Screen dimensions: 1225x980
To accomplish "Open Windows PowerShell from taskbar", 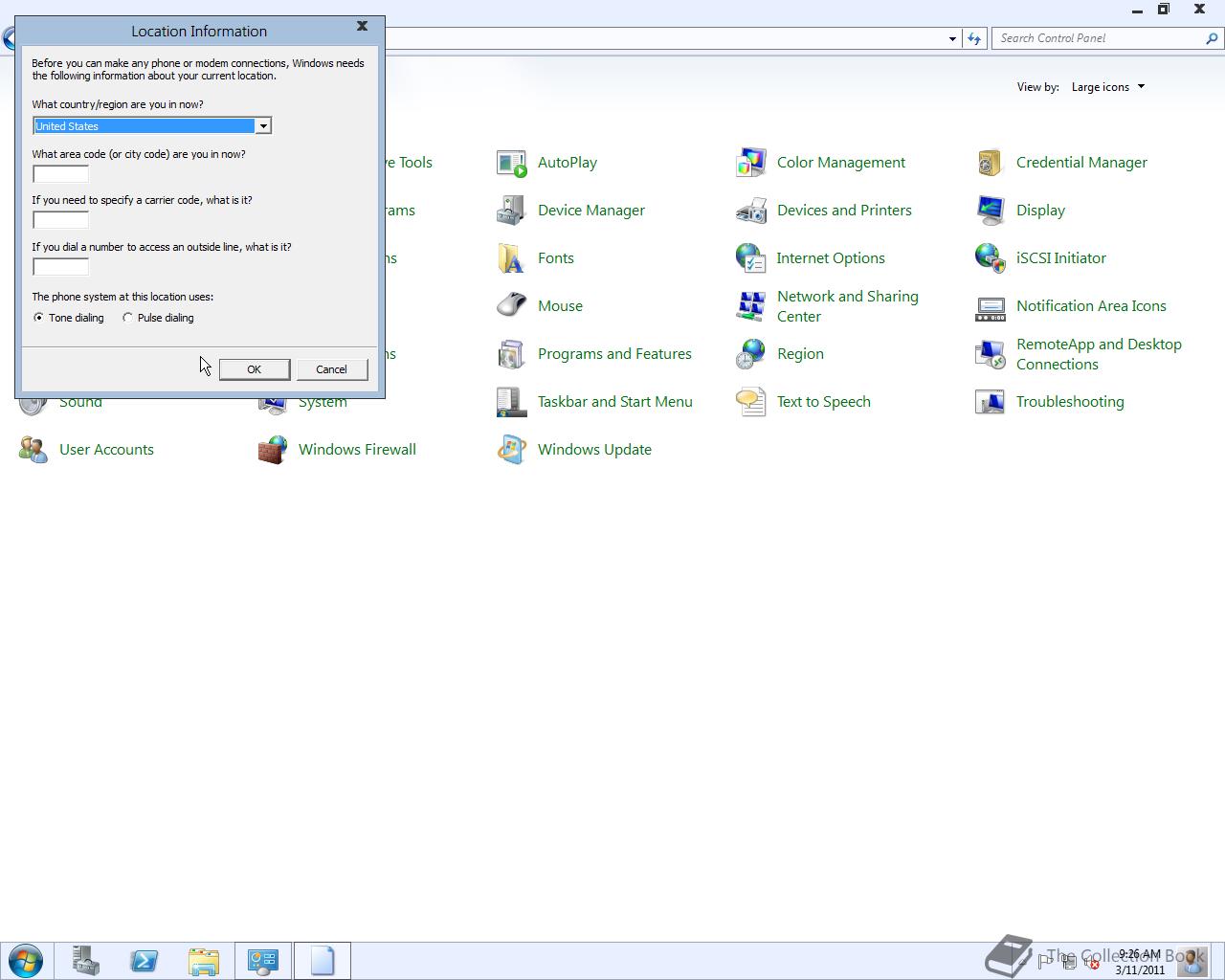I will 145,961.
